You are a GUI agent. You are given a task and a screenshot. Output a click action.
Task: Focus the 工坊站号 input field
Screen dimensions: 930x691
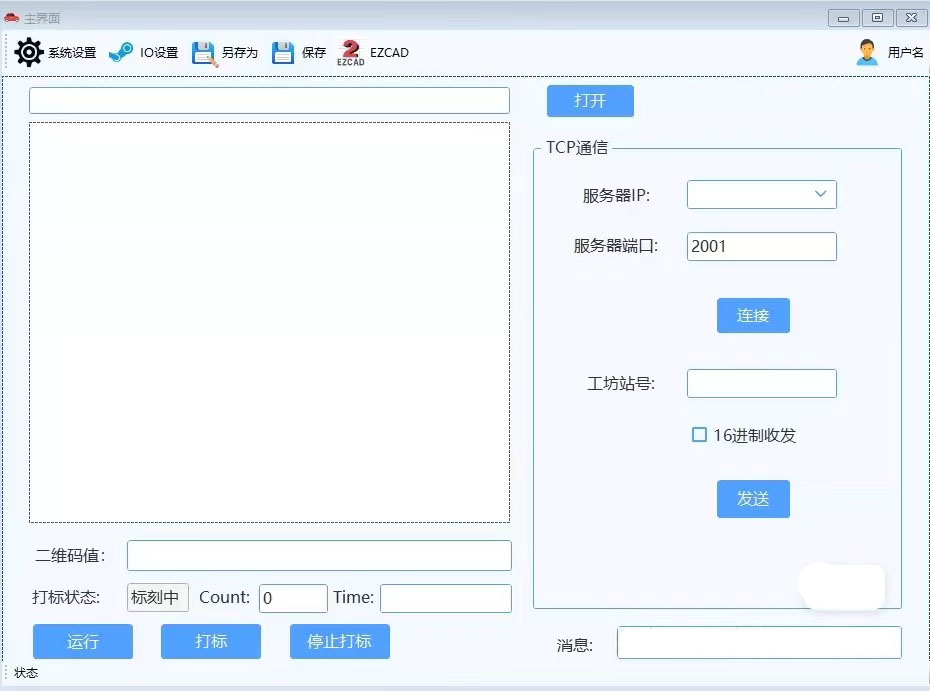(x=762, y=383)
